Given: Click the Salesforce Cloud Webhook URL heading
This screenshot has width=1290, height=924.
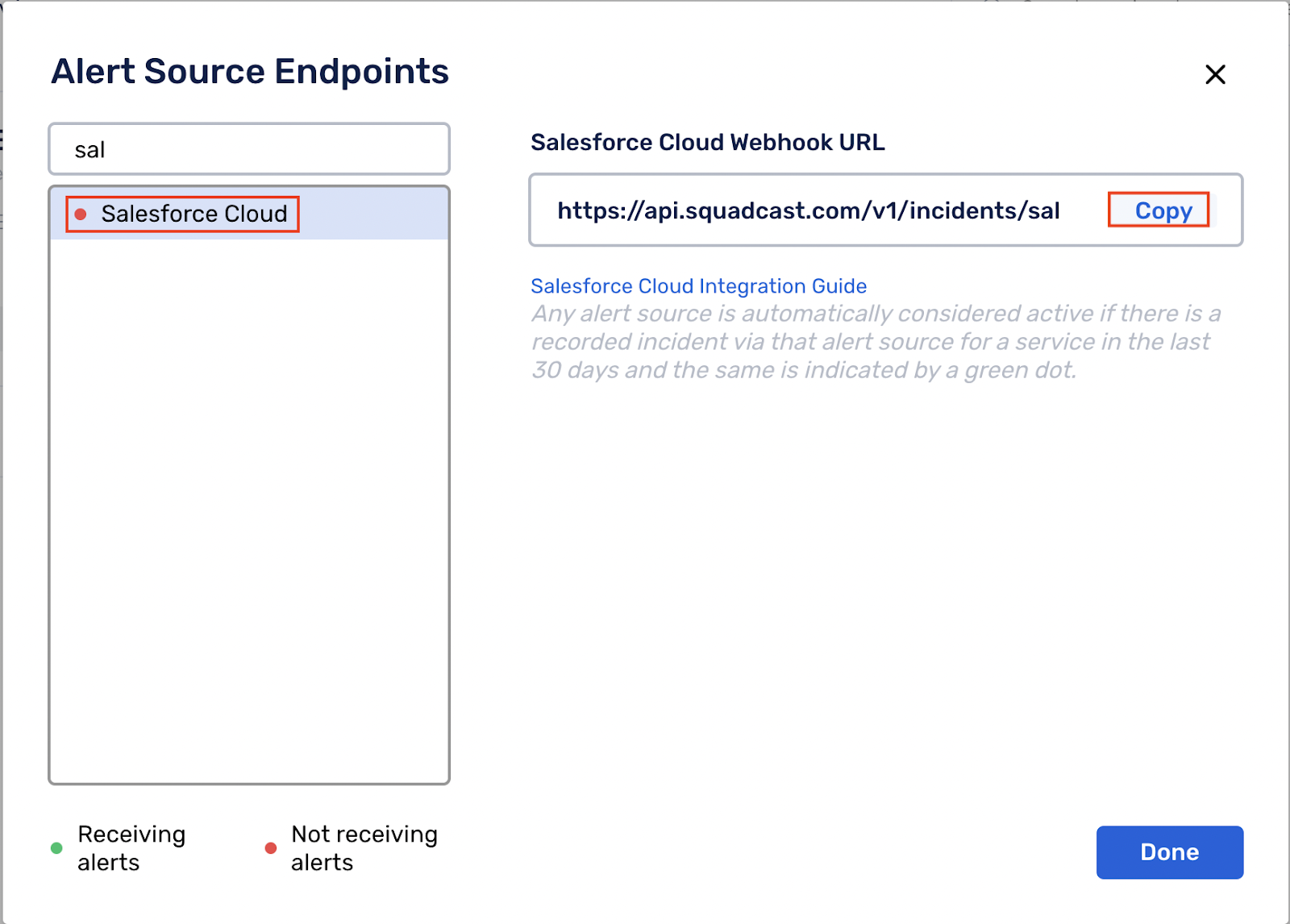Looking at the screenshot, I should point(708,142).
